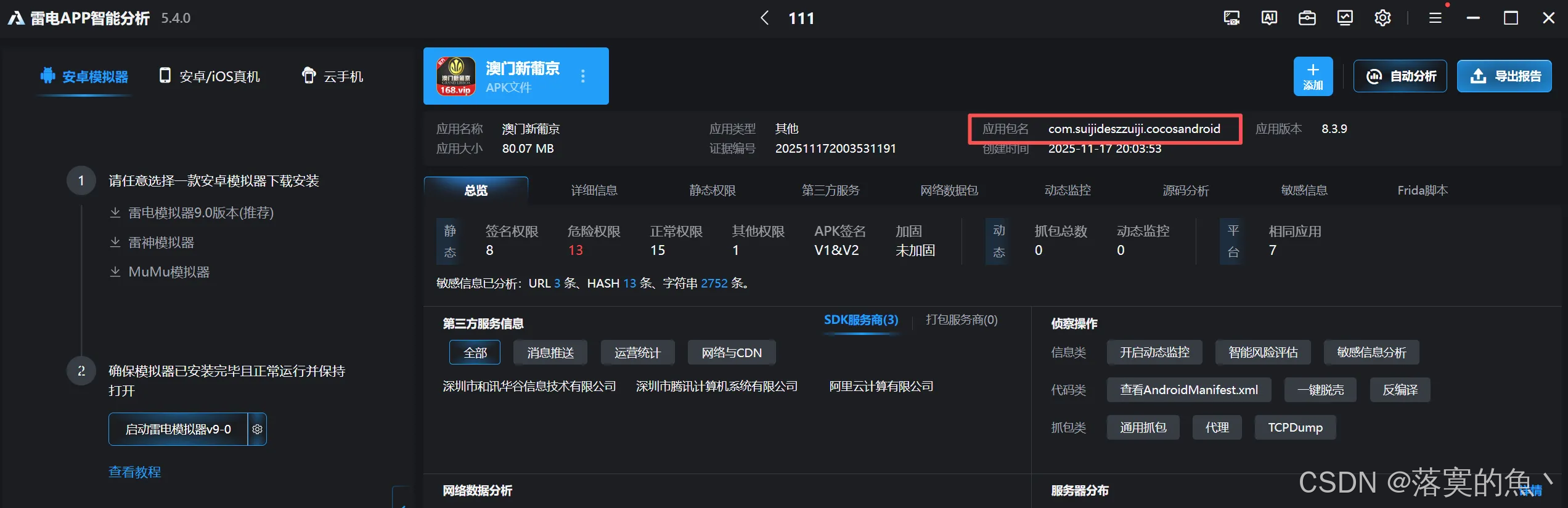Open the 动态监控 tab

click(1068, 190)
